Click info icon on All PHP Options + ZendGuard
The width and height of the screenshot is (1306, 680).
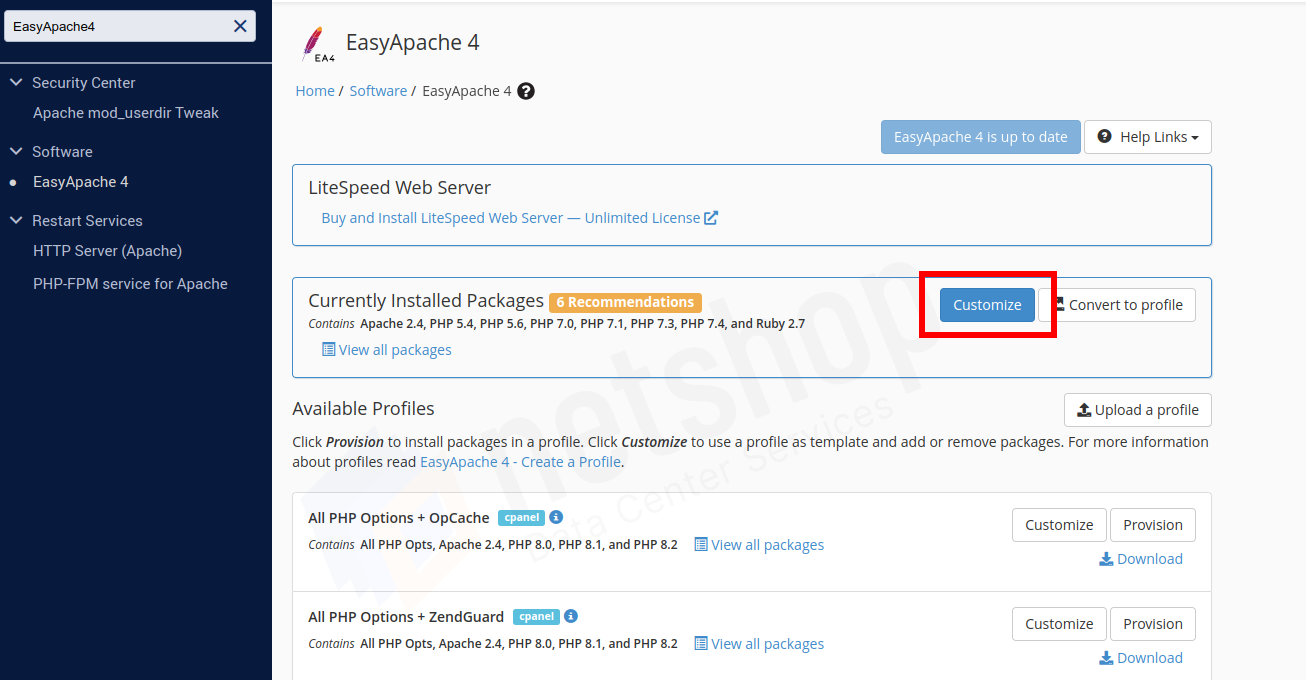(571, 616)
